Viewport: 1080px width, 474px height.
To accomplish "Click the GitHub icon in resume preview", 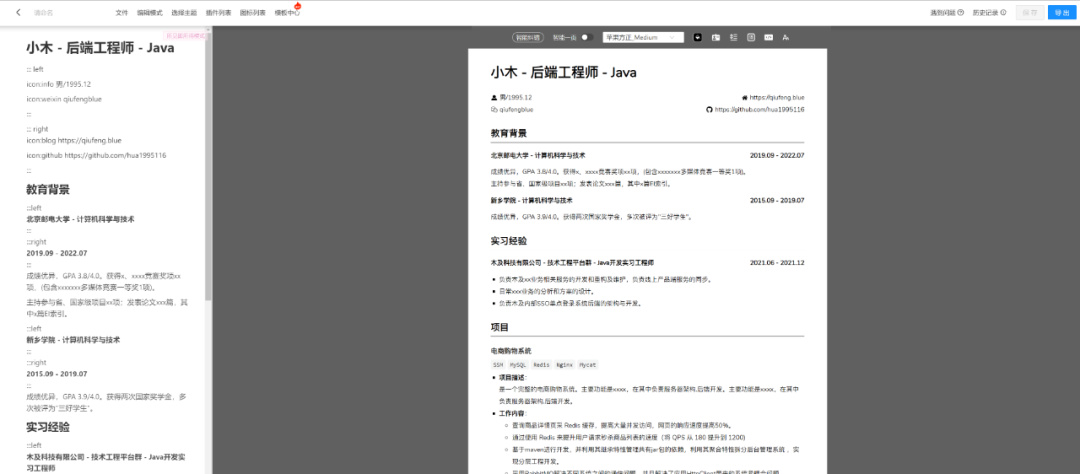I will click(x=709, y=110).
